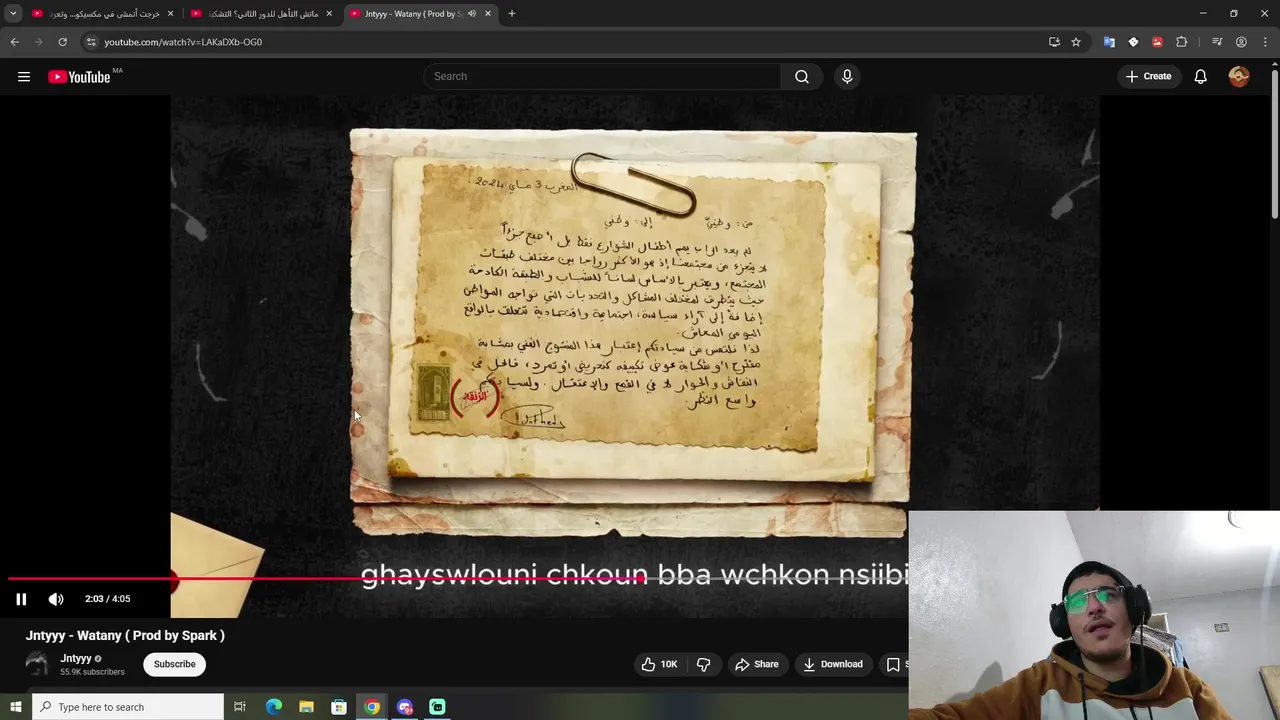Click the Chrome taskbar icon
The width and height of the screenshot is (1280, 720).
coord(372,707)
